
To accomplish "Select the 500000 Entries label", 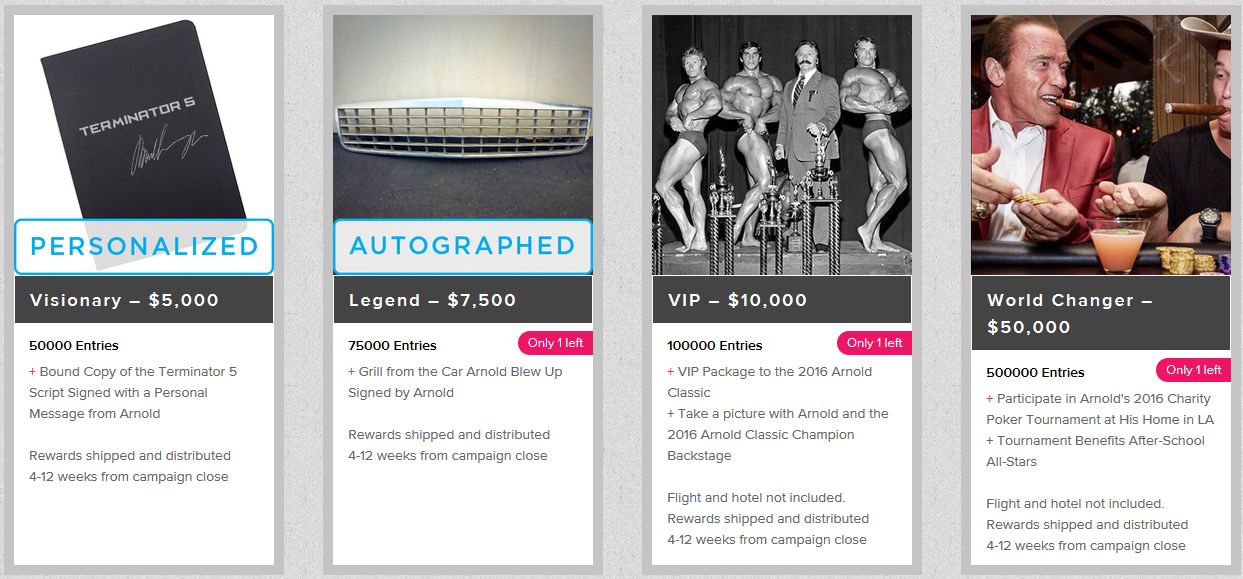I will (x=1035, y=373).
